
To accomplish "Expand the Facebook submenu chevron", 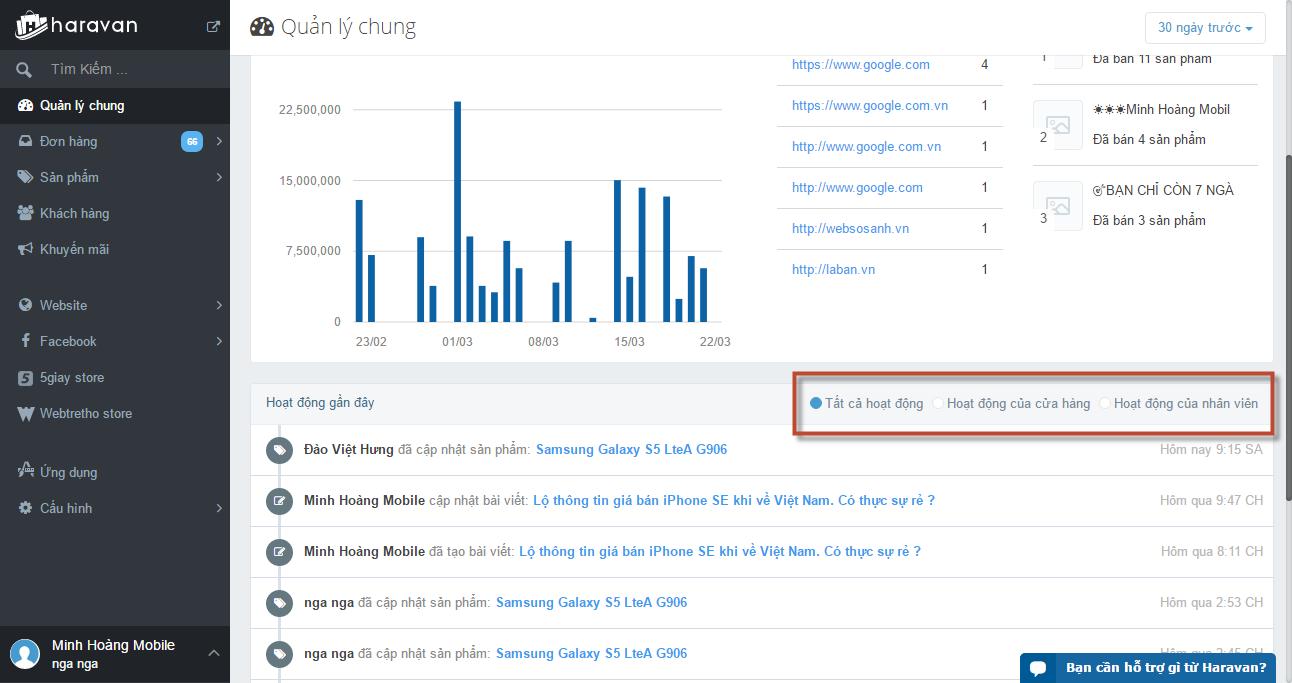I will (219, 341).
